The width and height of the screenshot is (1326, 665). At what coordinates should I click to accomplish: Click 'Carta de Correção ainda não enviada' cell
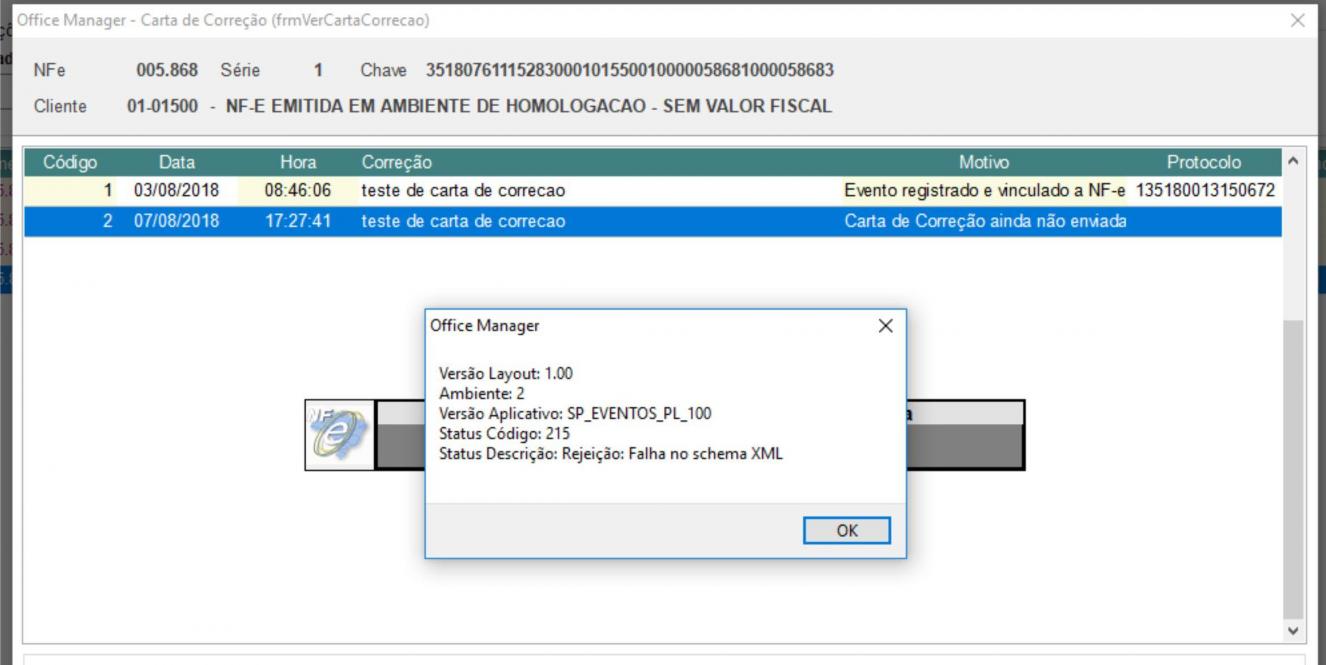pos(985,221)
